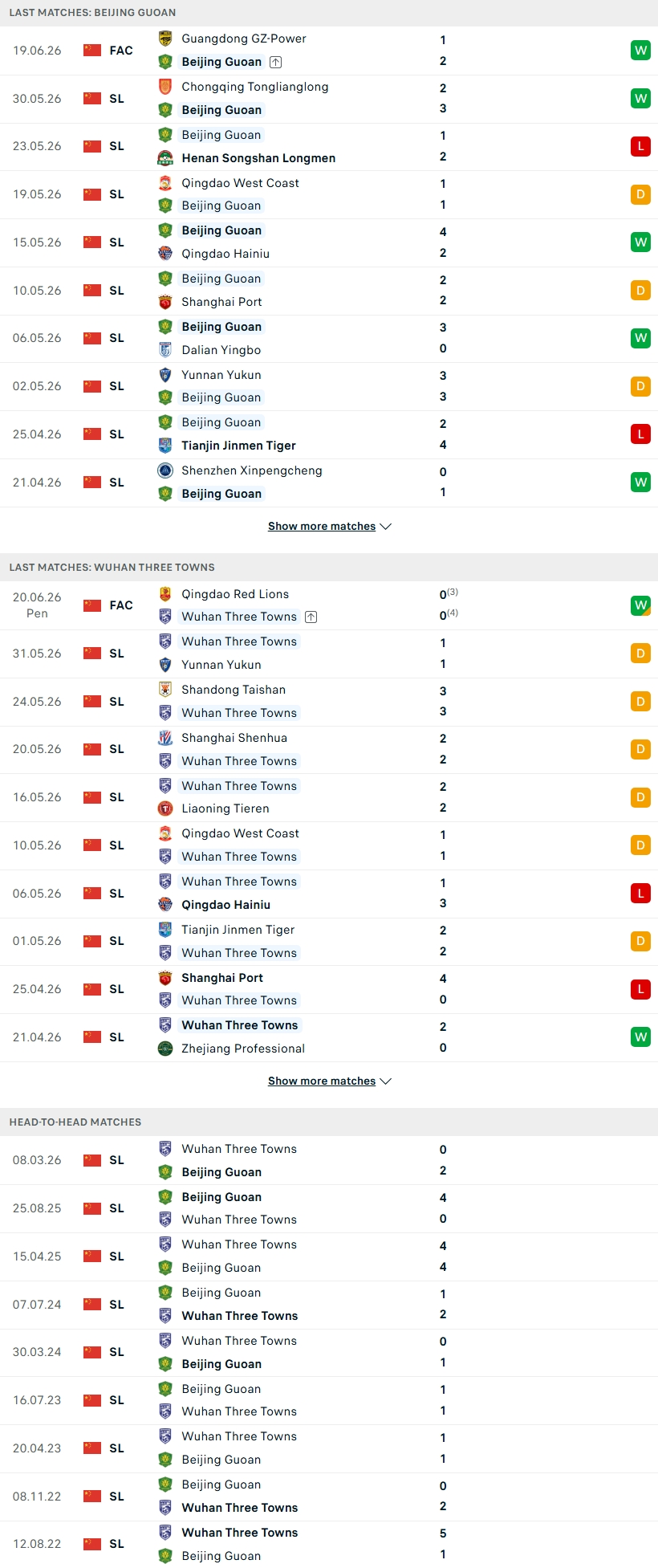Click the Shanghai Shenhua team logo

click(x=165, y=738)
